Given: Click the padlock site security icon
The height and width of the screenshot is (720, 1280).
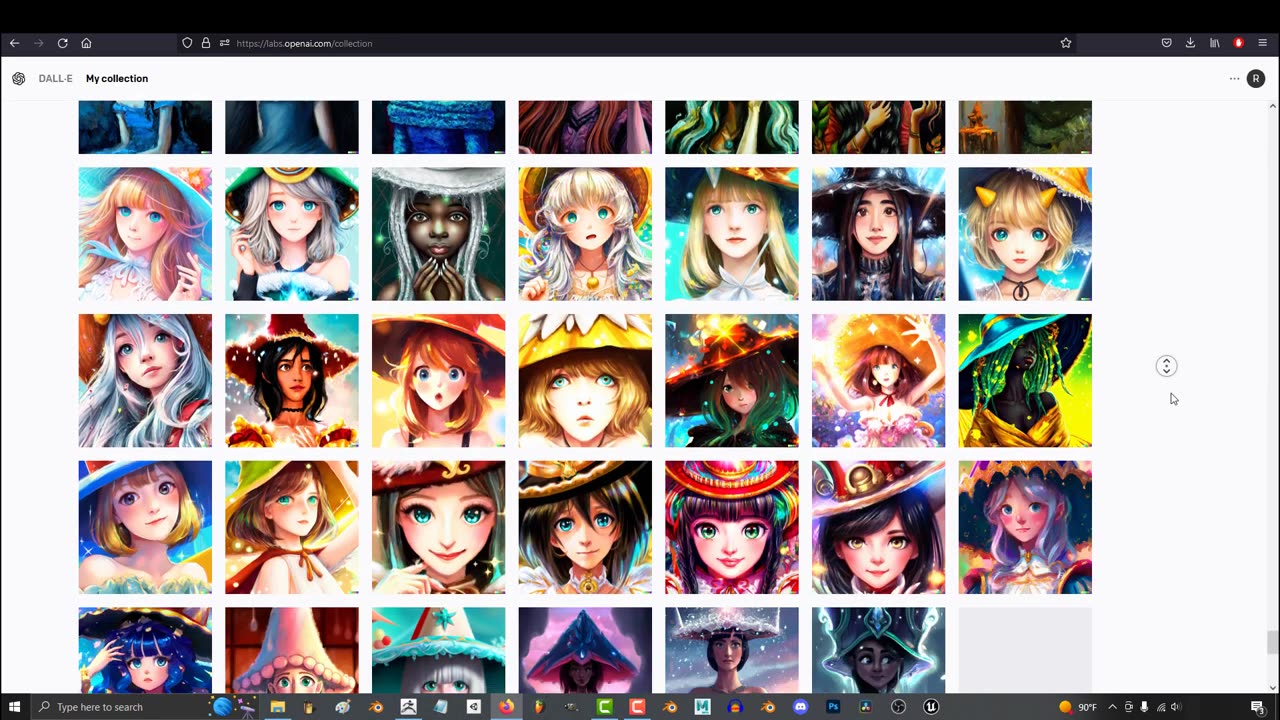Looking at the screenshot, I should pos(206,43).
